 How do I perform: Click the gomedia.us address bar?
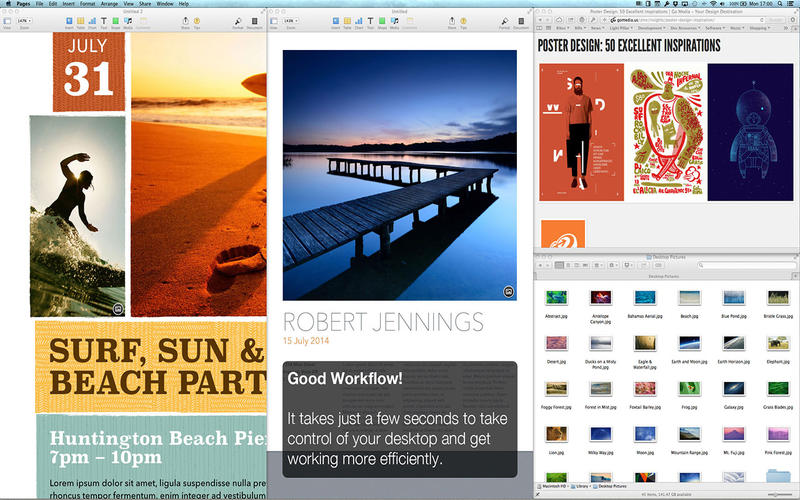pos(686,20)
